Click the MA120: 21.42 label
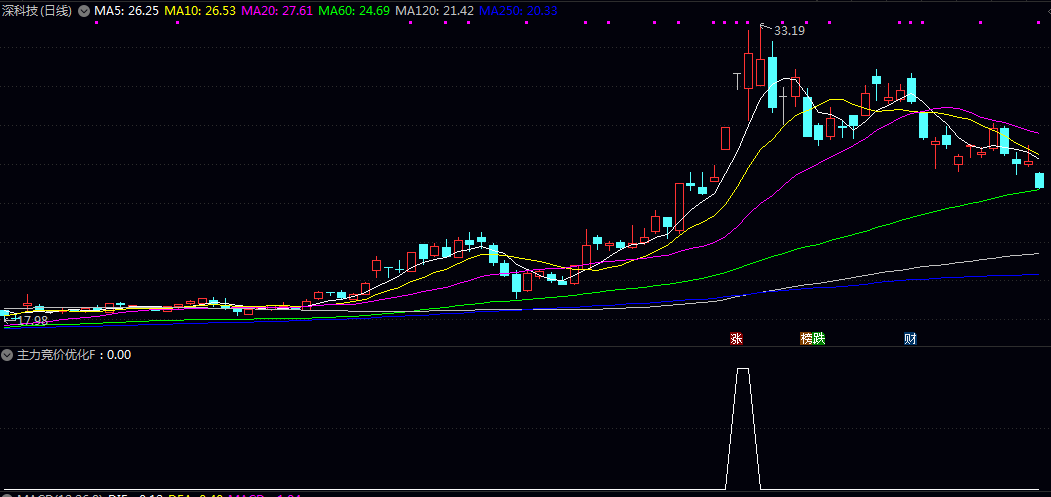Screen dimensions: 1051x497 (434, 11)
